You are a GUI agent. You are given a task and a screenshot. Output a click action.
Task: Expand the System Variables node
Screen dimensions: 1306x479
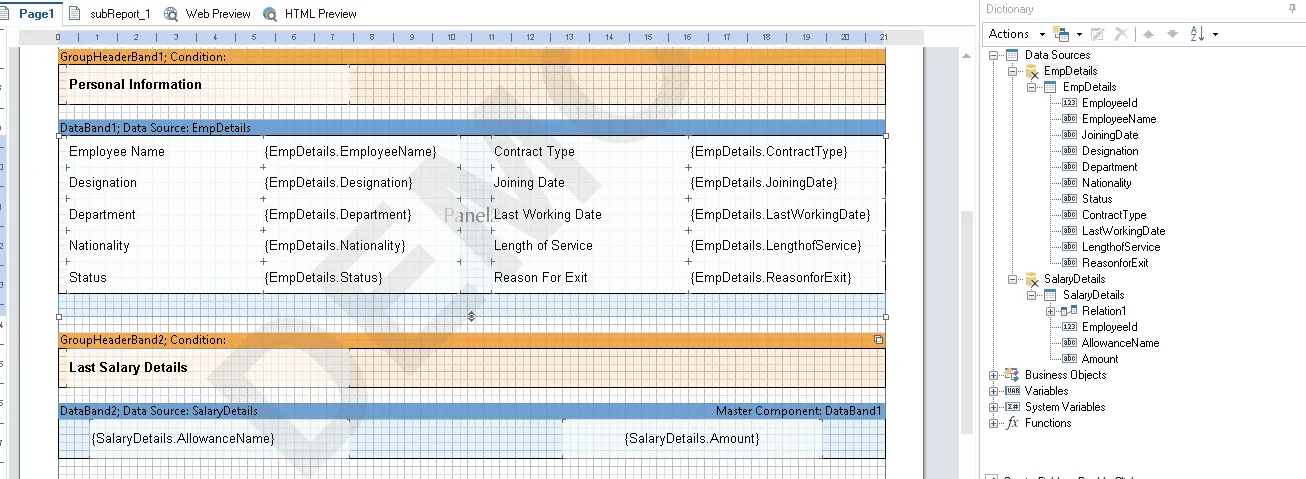pyautogui.click(x=993, y=407)
